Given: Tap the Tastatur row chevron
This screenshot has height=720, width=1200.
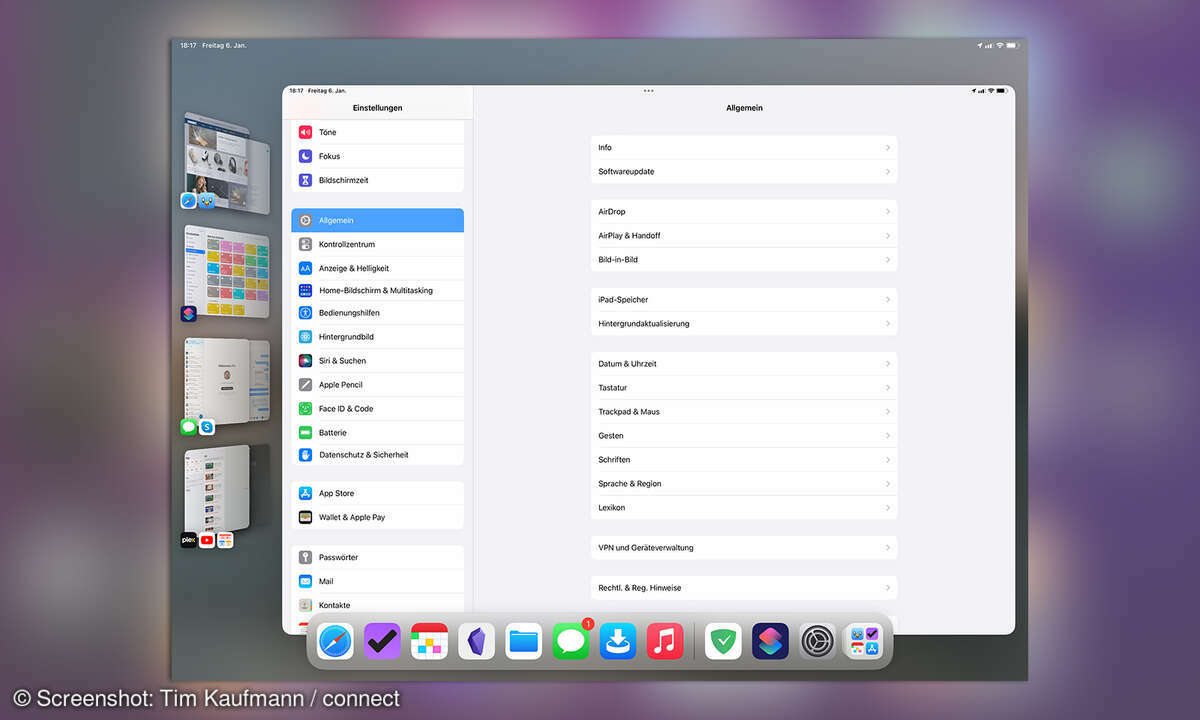Looking at the screenshot, I should click(x=888, y=388).
